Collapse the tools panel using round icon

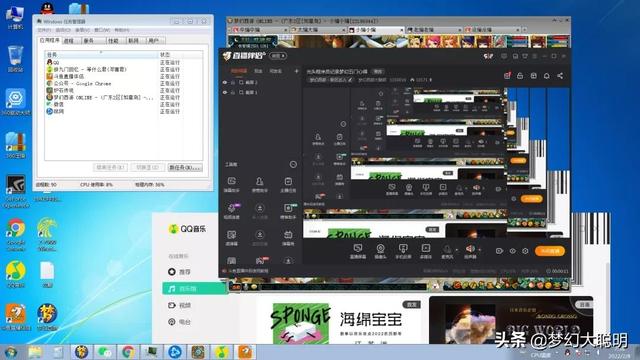pos(293,164)
